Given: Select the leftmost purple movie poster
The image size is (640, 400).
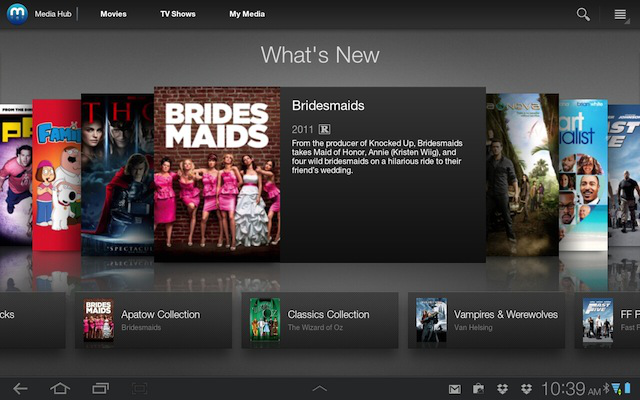Looking at the screenshot, I should [16, 176].
